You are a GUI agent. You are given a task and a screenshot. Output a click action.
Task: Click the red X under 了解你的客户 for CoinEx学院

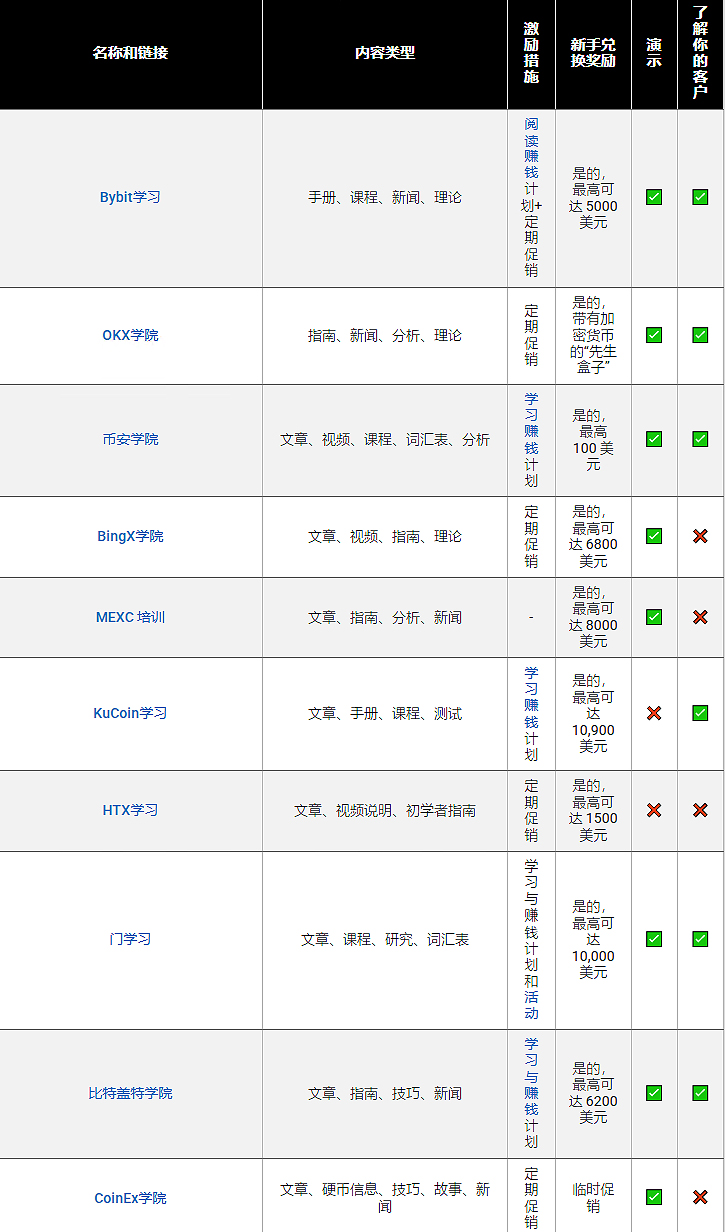pyautogui.click(x=700, y=1197)
